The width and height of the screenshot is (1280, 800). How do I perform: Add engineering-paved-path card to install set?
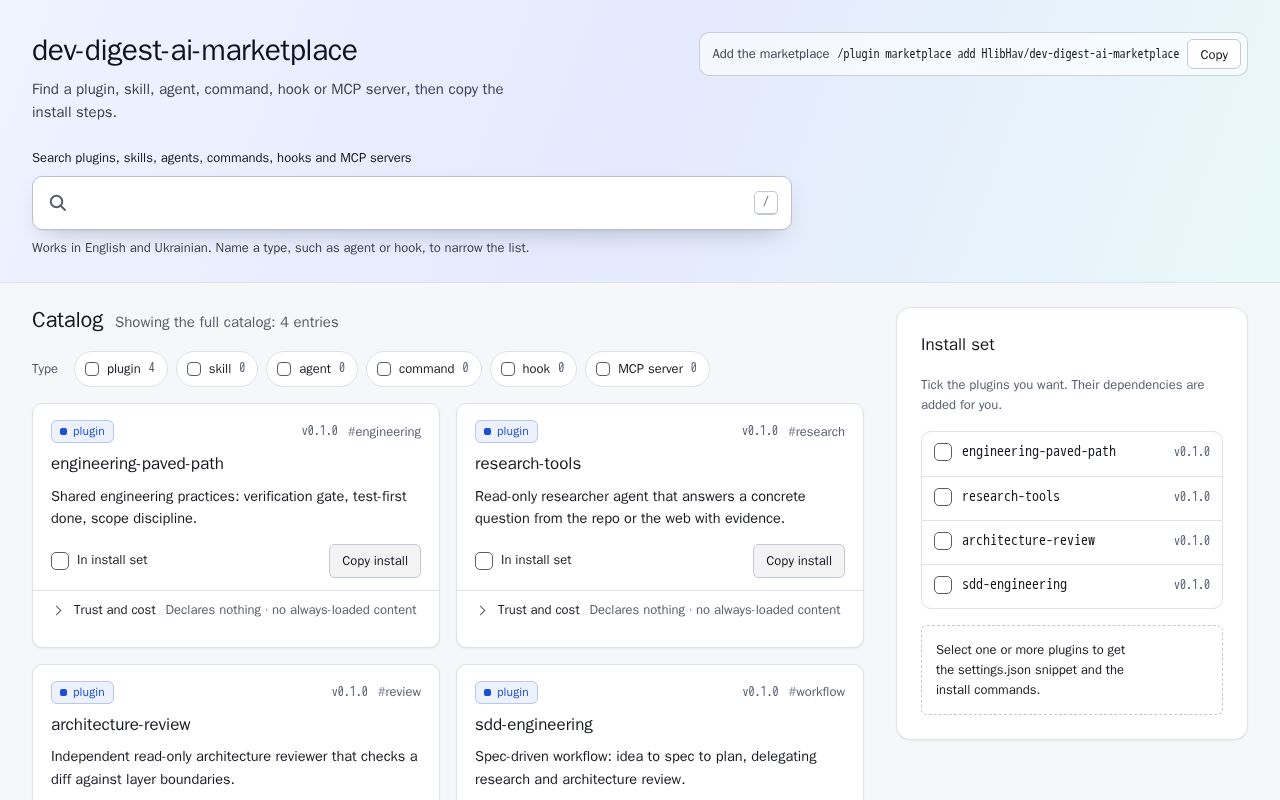coord(60,561)
